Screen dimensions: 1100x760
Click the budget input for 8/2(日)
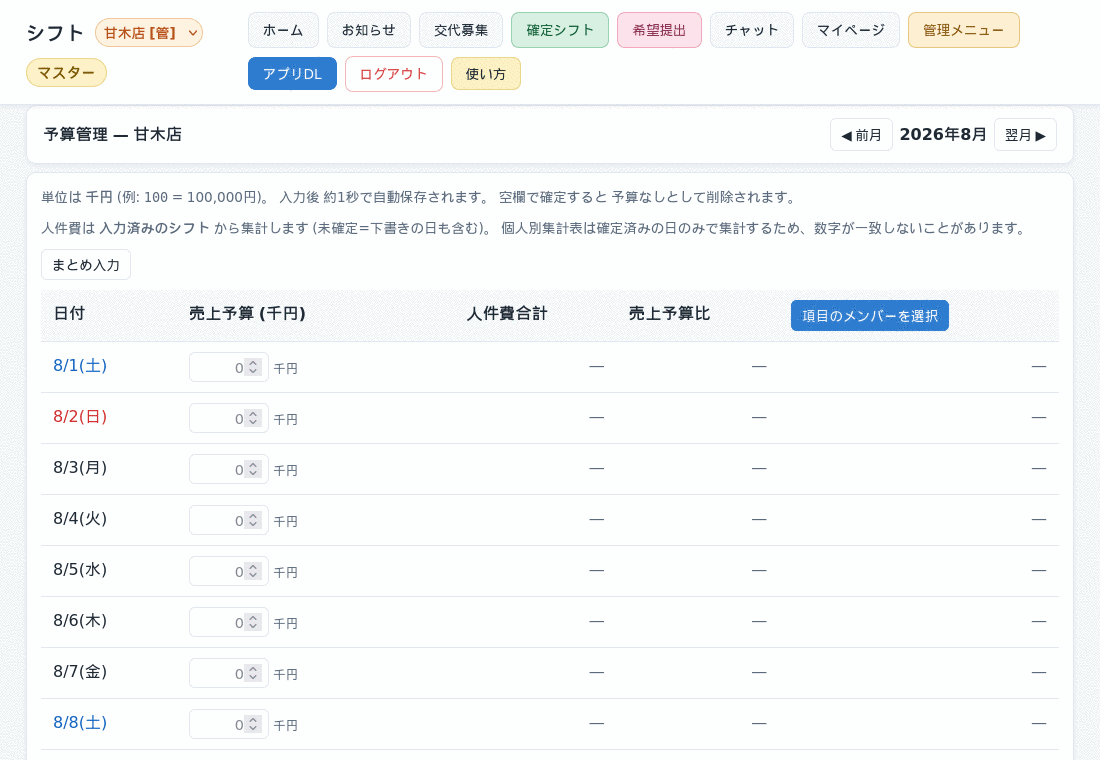click(229, 418)
